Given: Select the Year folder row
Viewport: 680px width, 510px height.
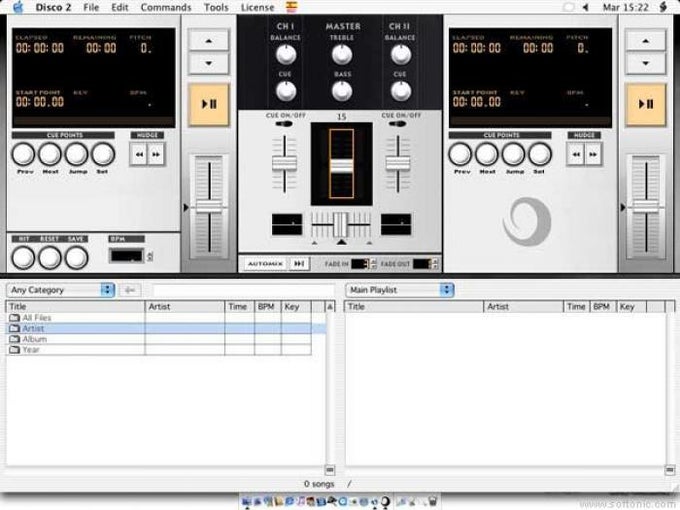Looking at the screenshot, I should [x=158, y=350].
